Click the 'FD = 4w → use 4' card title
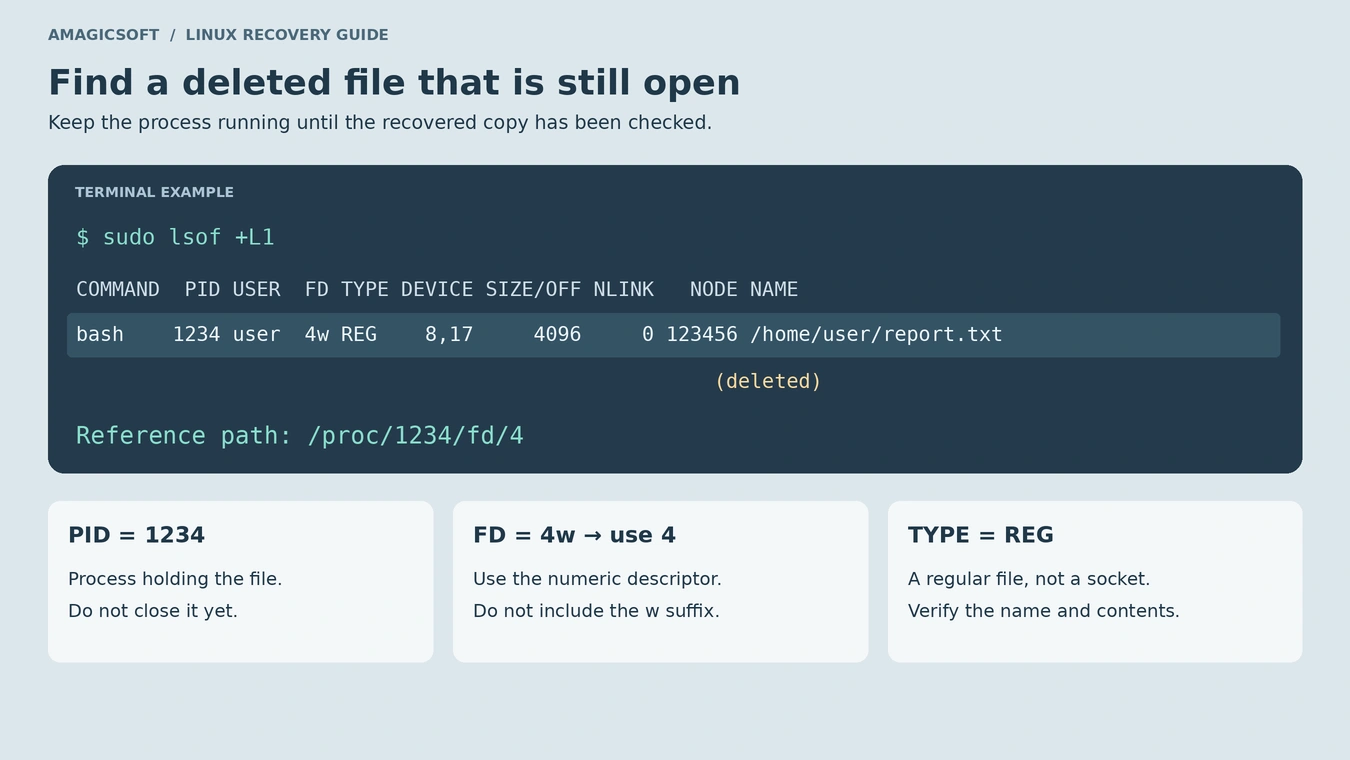Viewport: 1350px width, 760px height. pyautogui.click(x=574, y=535)
